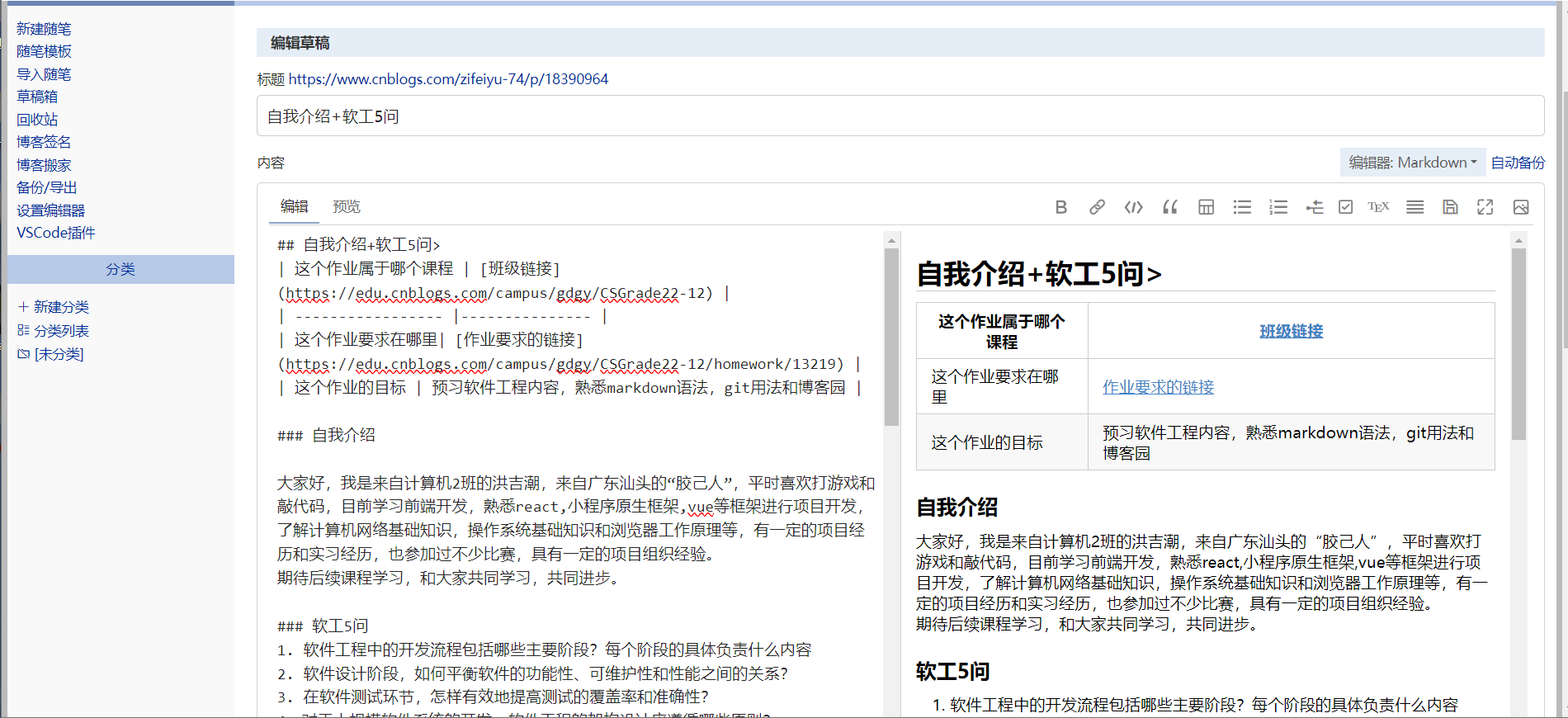Create an unordered bullet list
This screenshot has width=1568, height=718.
click(x=1242, y=207)
